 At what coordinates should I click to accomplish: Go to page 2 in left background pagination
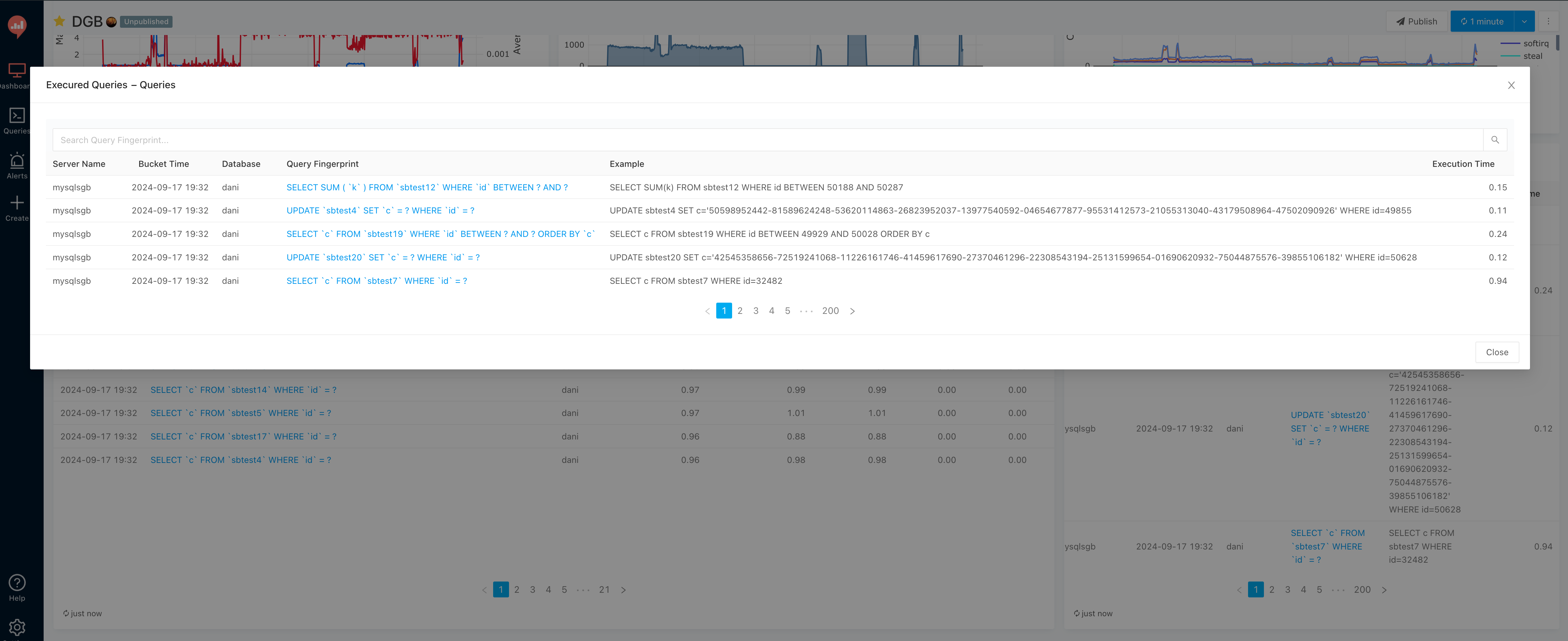(516, 590)
